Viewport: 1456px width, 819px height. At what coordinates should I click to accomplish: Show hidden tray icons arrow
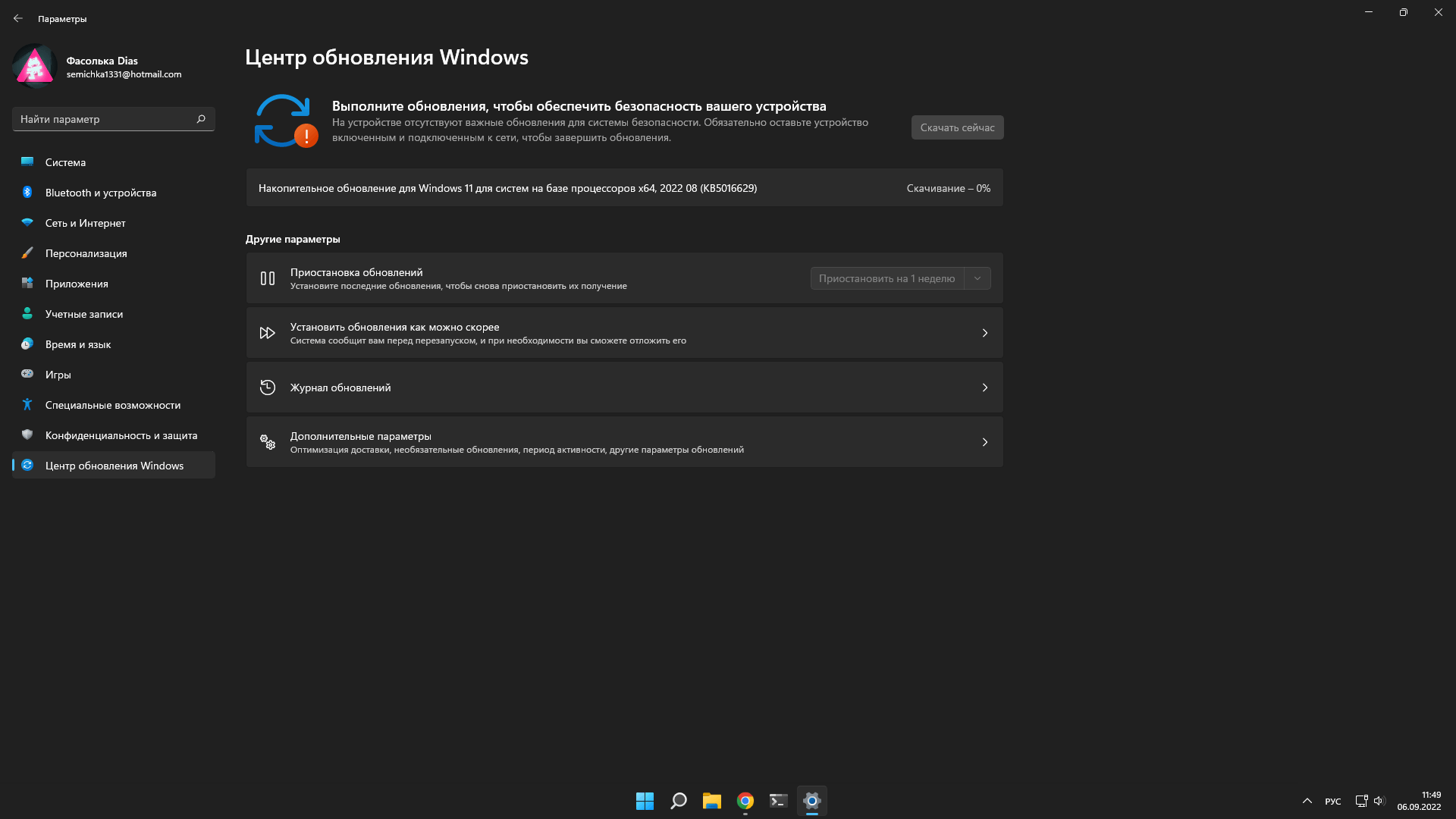1307,801
